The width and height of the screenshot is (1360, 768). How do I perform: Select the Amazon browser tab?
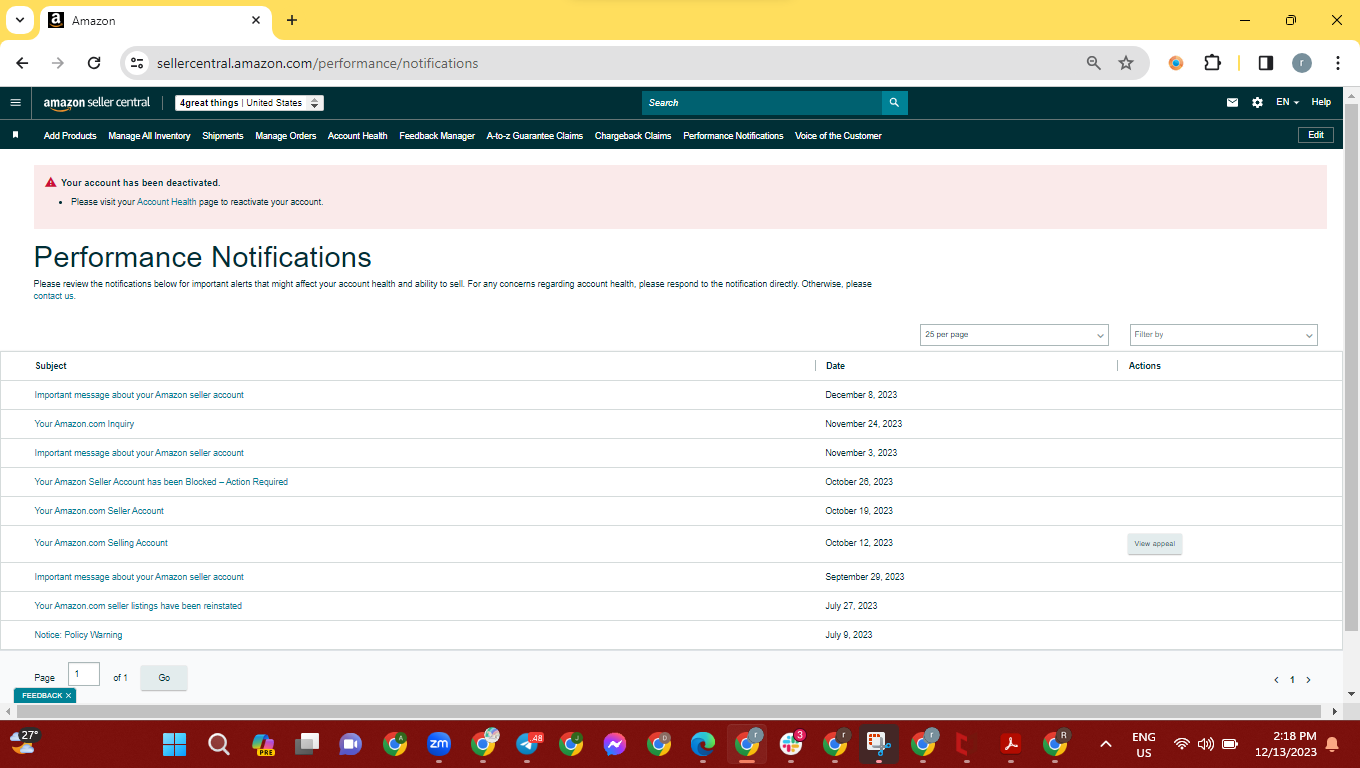tap(155, 20)
